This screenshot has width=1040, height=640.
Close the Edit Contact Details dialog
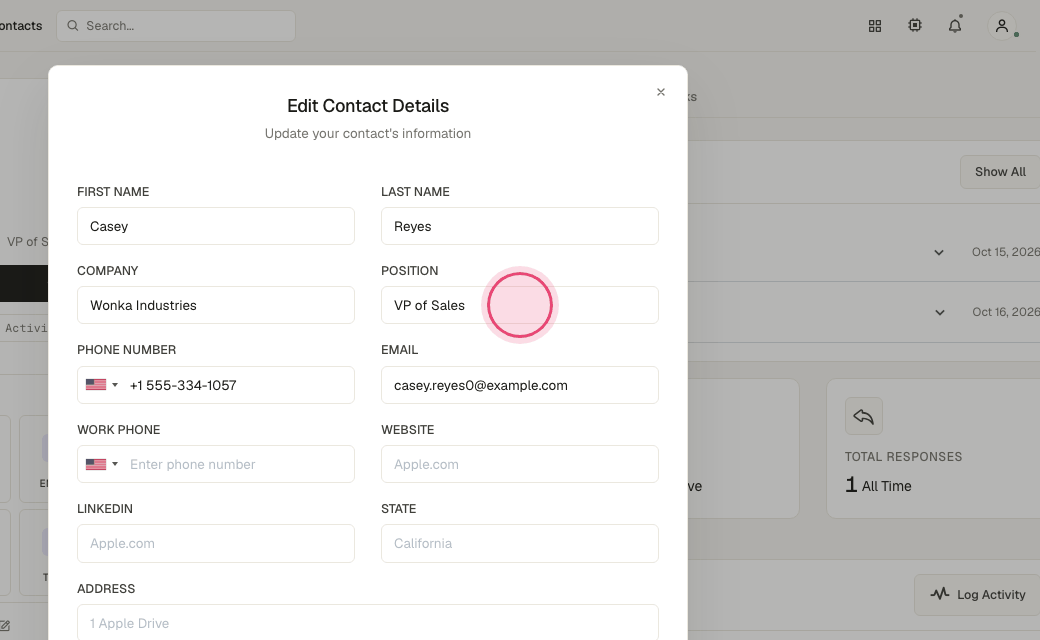click(661, 92)
